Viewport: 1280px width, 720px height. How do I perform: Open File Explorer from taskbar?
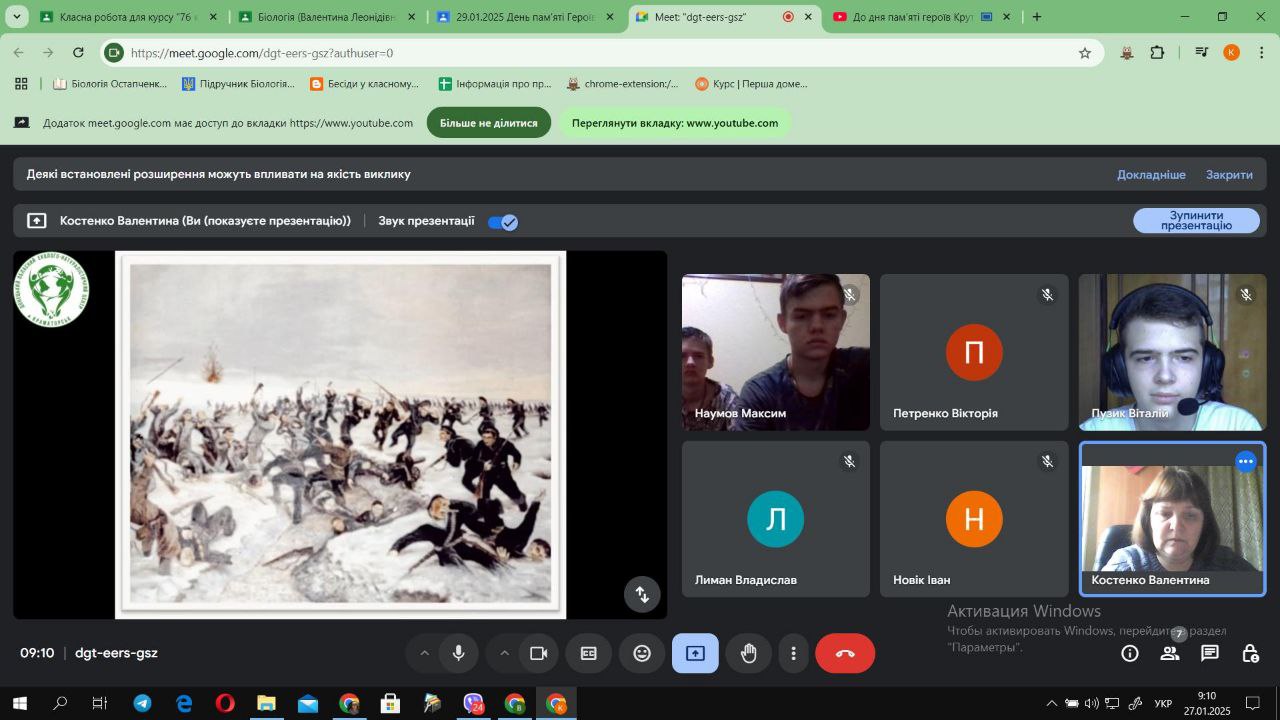(x=266, y=704)
